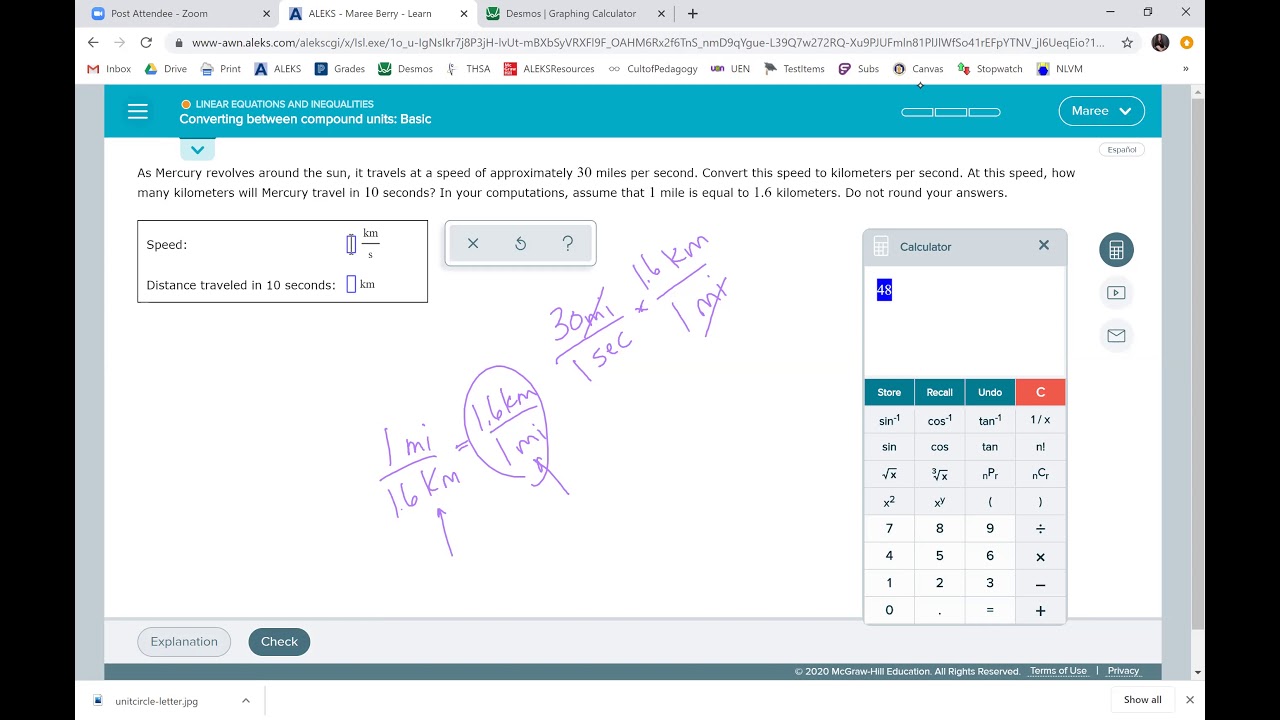Open the ALEKS bookmark
This screenshot has height=720, width=1280.
pyautogui.click(x=278, y=69)
